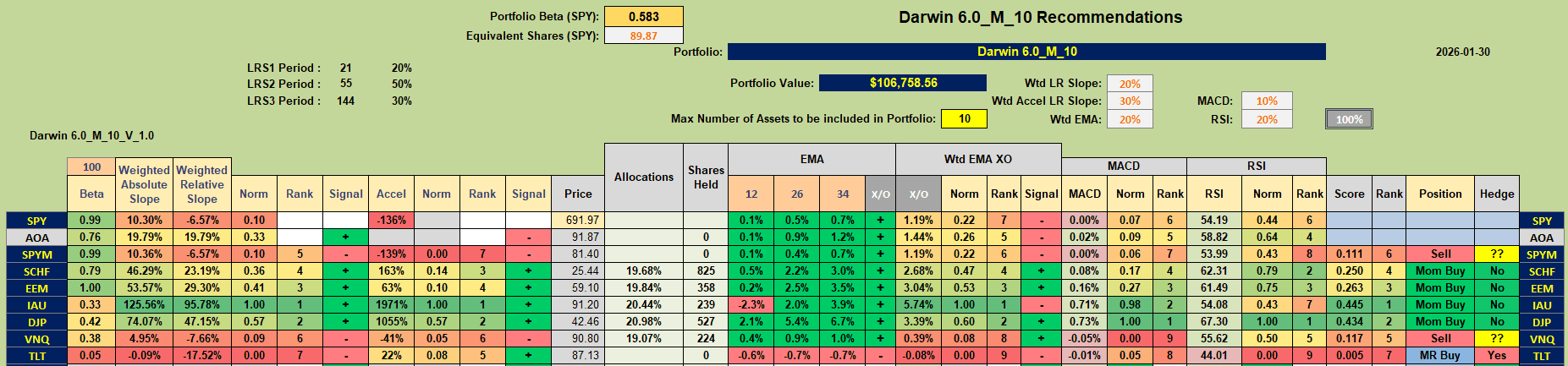Select the yellow Max Number of Assets cell
The width and height of the screenshot is (1568, 366).
[964, 118]
